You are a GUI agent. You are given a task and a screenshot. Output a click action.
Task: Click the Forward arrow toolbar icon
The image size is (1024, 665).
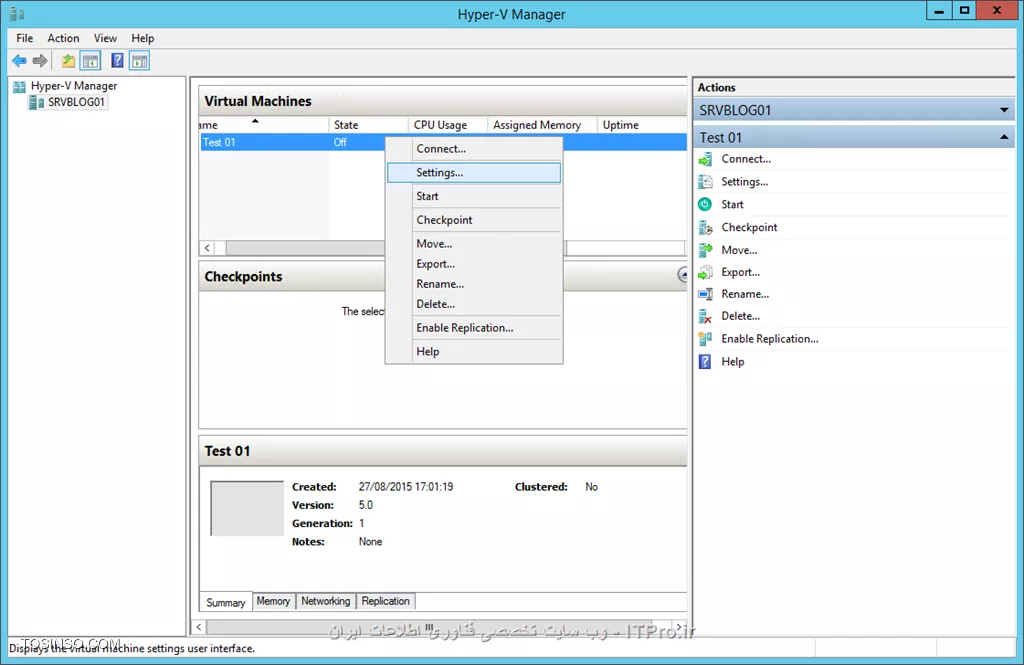point(40,61)
